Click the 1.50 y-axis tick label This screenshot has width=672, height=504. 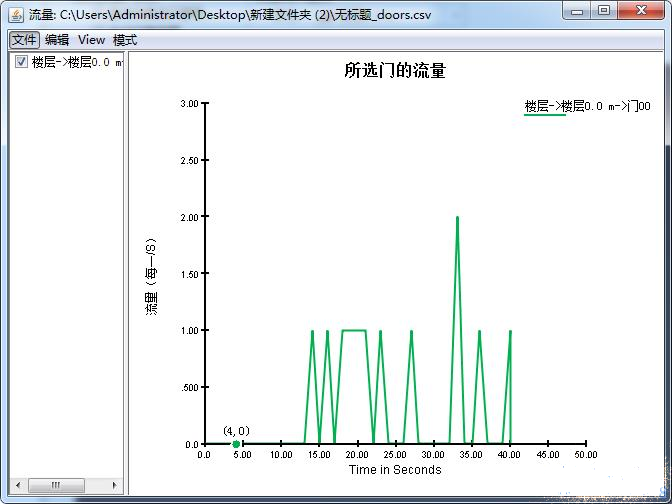189,274
